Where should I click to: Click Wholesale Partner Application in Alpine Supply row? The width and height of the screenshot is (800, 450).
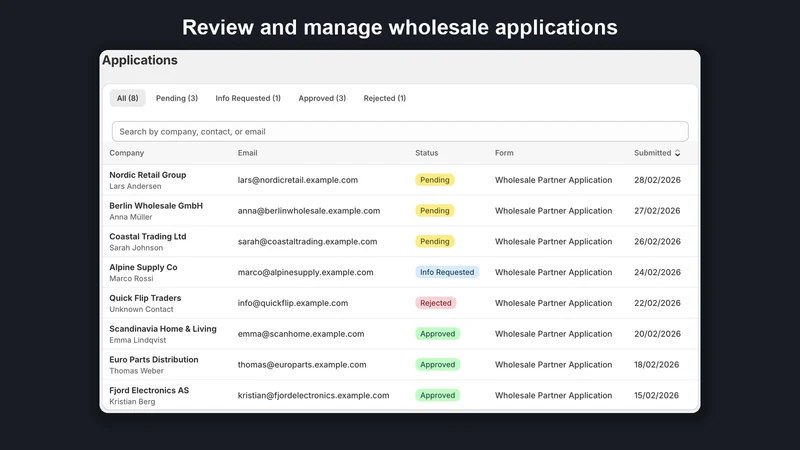554,272
